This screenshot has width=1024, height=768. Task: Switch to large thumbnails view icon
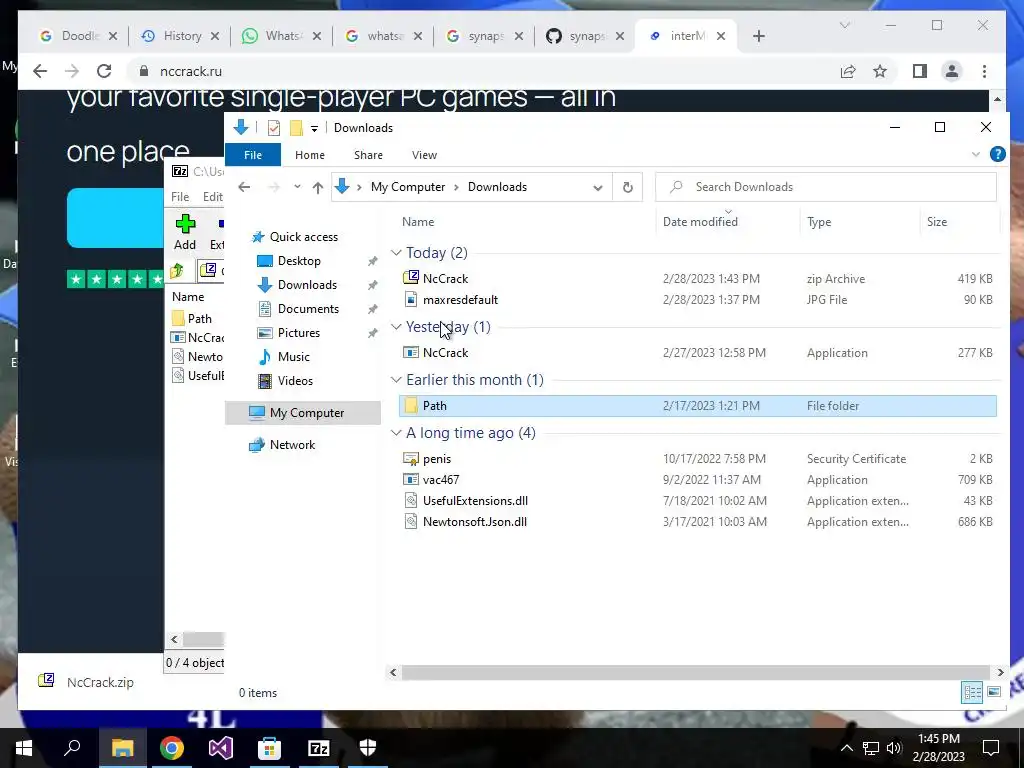coord(994,692)
